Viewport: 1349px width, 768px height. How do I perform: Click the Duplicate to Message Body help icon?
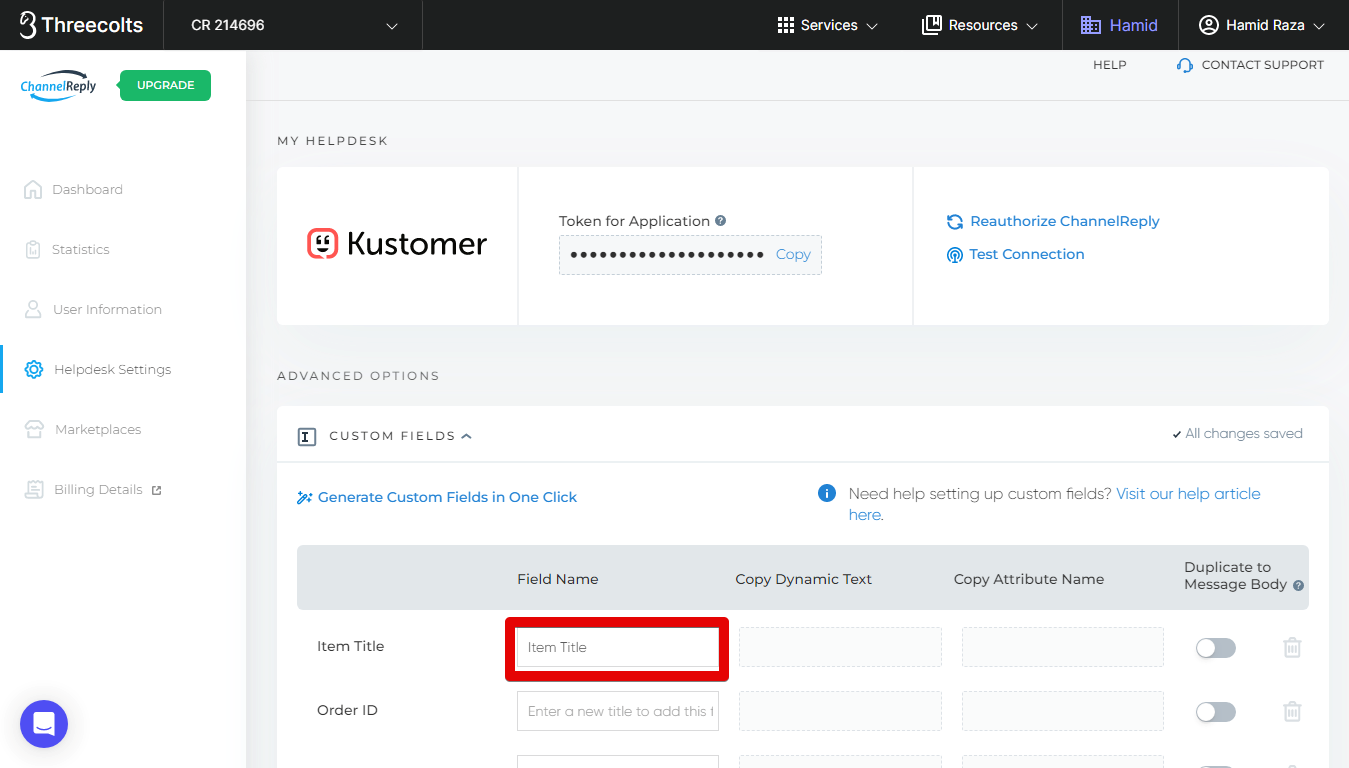coord(1298,586)
